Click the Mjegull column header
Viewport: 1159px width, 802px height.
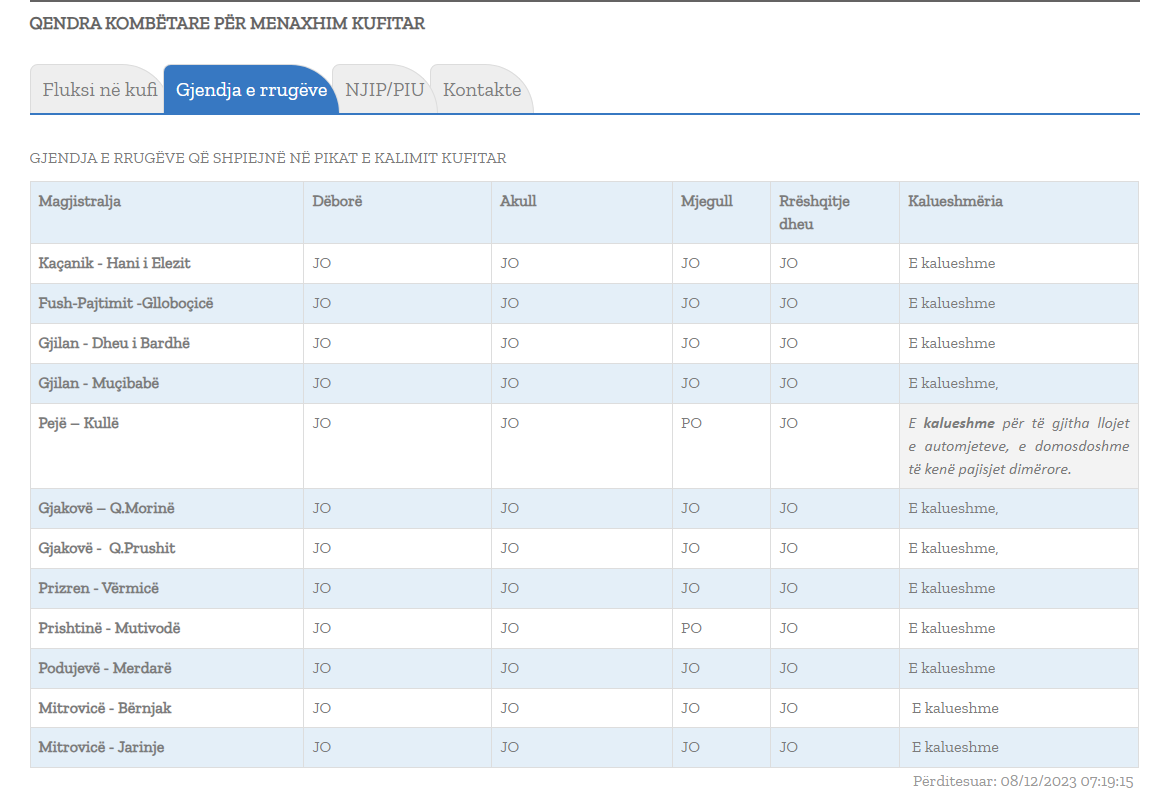point(706,202)
